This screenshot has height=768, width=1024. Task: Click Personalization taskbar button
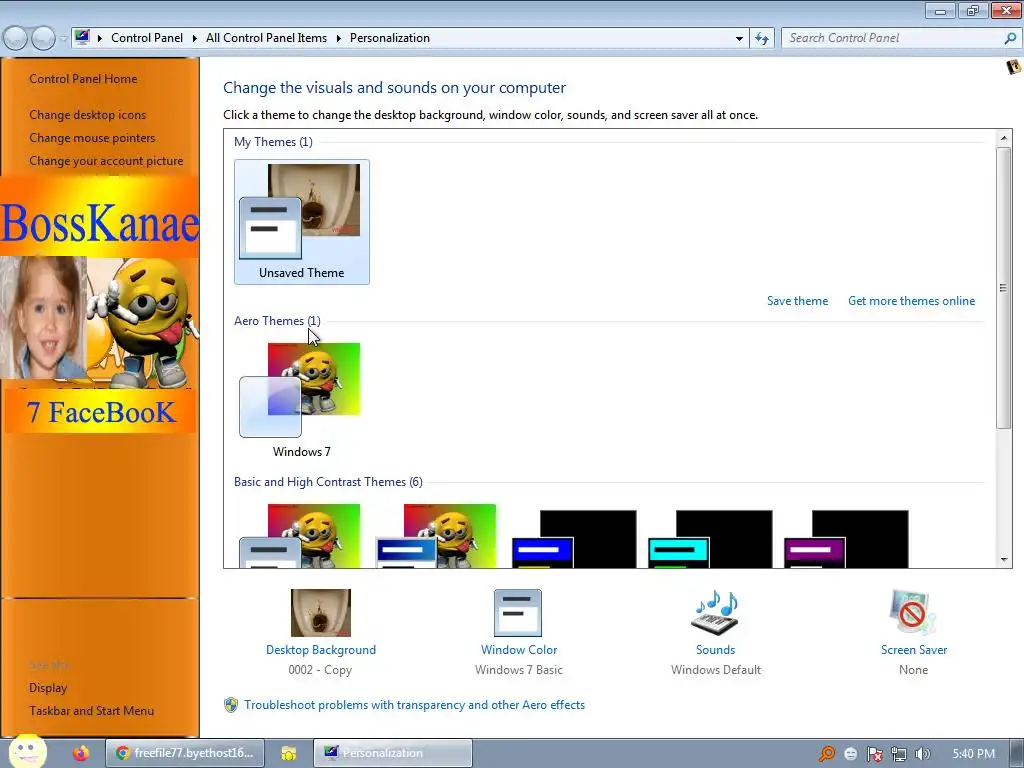tap(392, 753)
